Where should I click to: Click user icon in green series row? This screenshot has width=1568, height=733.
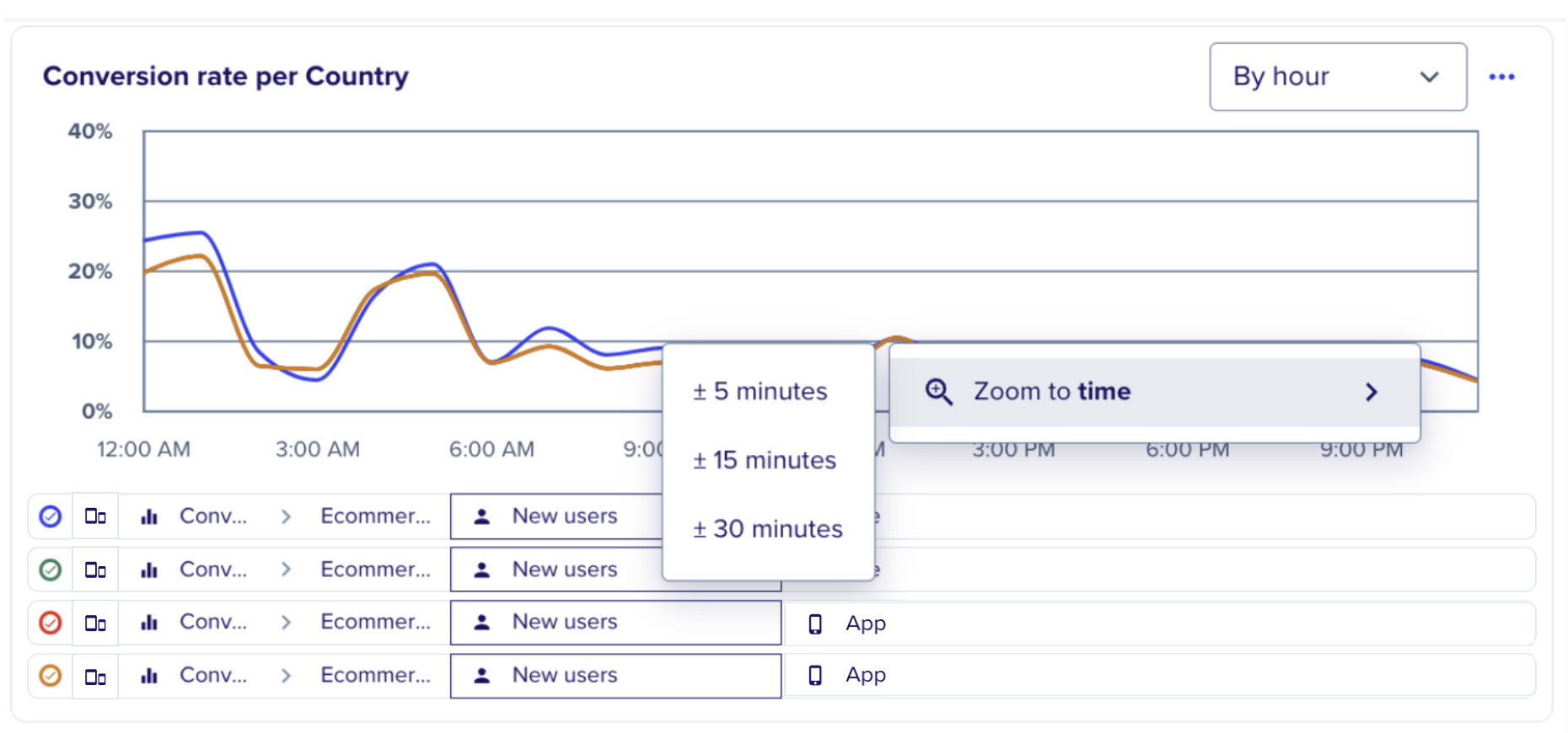482,570
